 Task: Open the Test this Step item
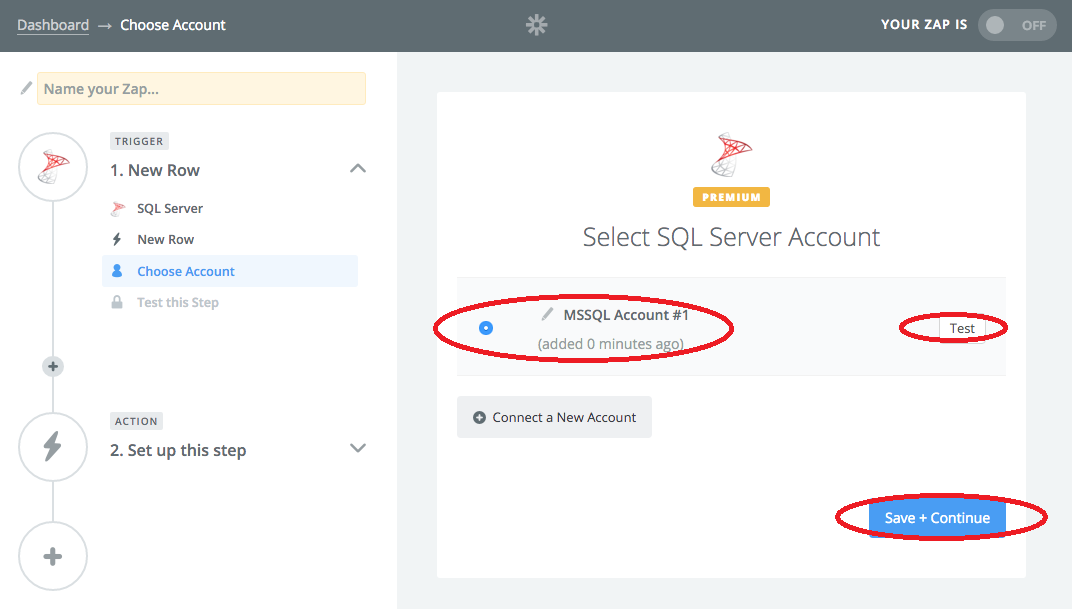point(177,302)
